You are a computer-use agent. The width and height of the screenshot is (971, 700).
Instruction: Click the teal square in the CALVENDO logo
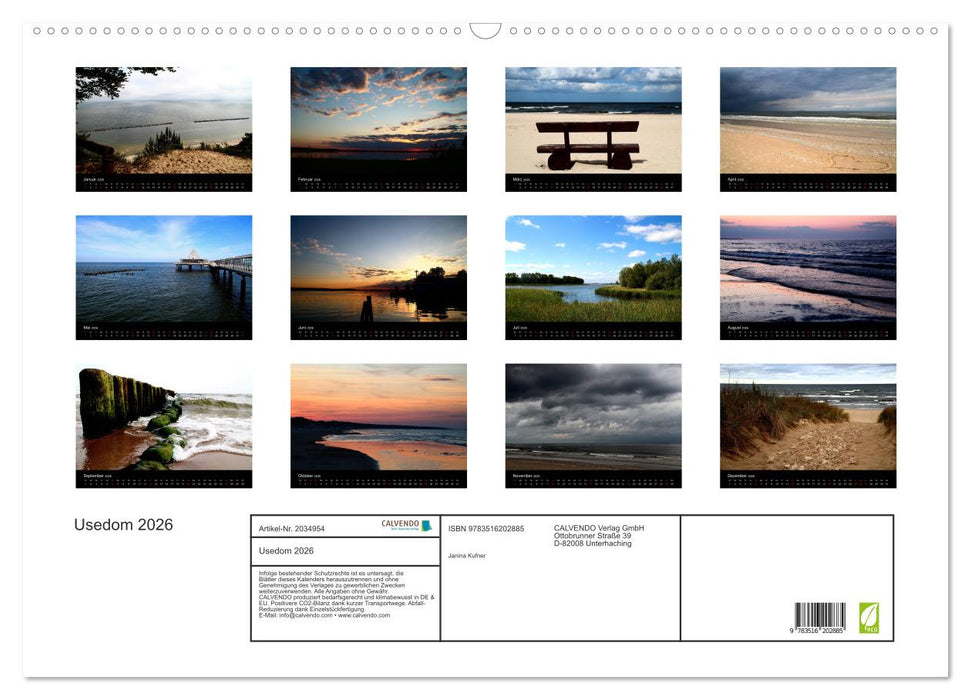(426, 526)
